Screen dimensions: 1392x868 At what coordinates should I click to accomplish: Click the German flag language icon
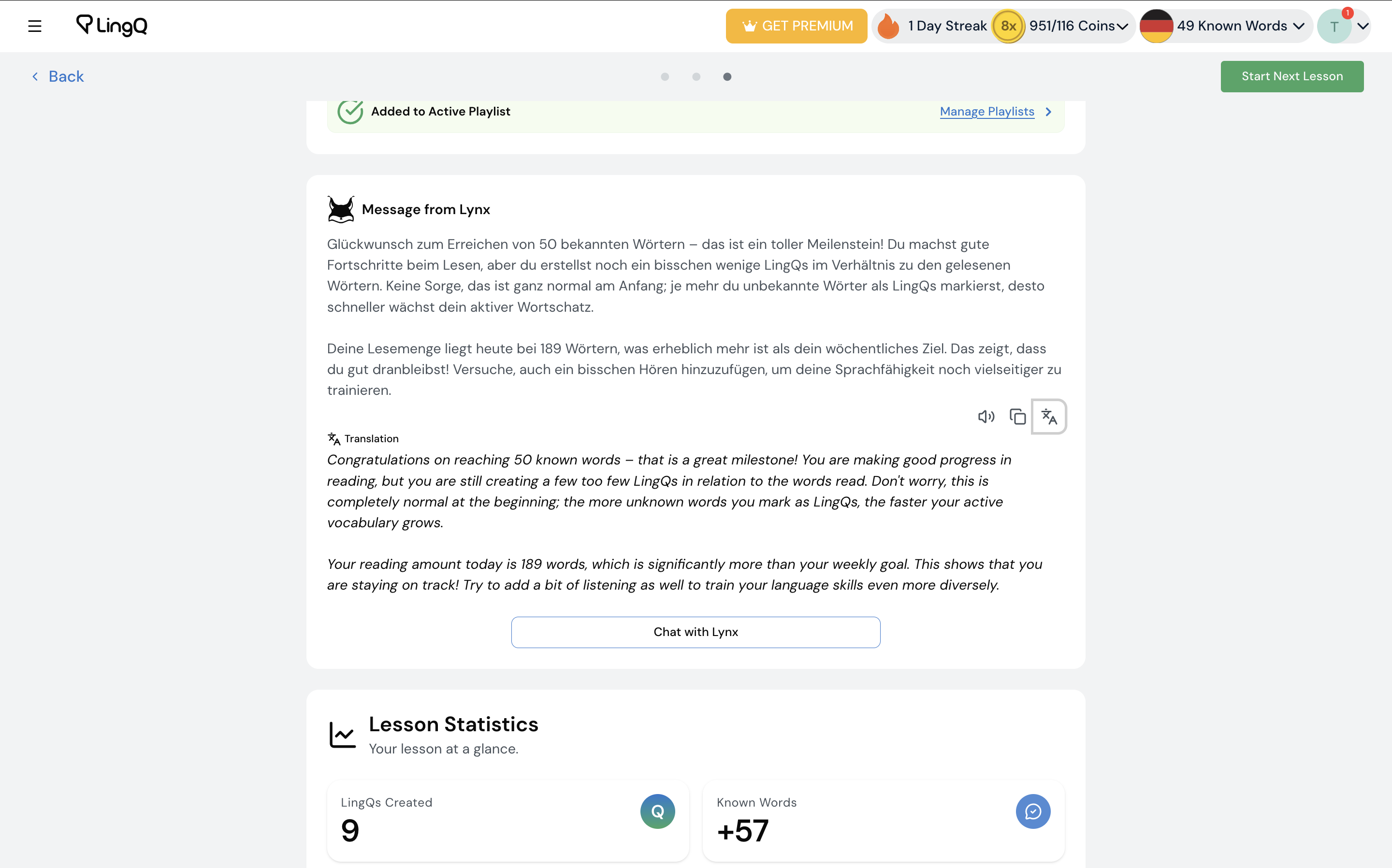click(x=1156, y=27)
